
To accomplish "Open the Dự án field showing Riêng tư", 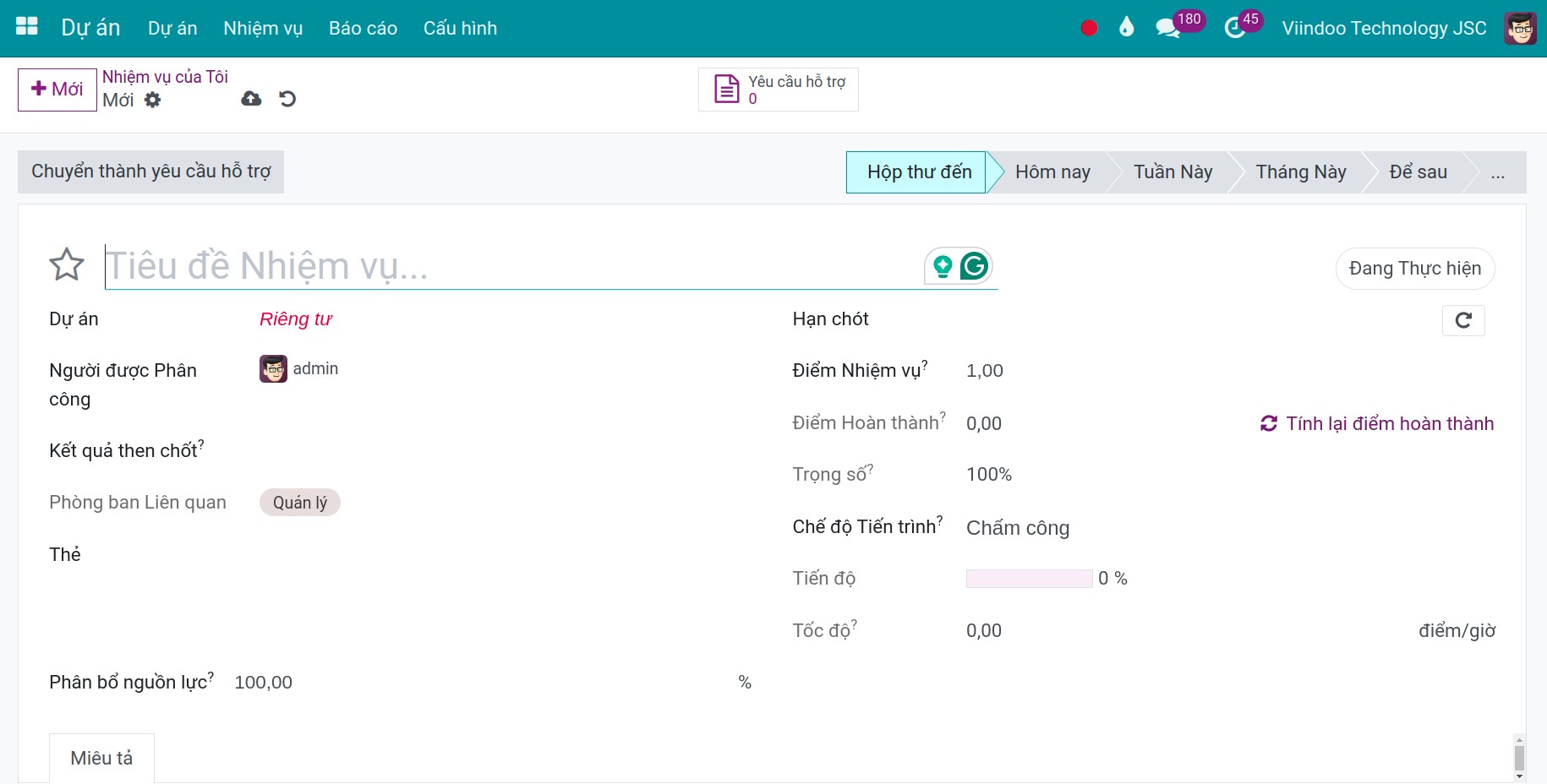I will coord(296,319).
